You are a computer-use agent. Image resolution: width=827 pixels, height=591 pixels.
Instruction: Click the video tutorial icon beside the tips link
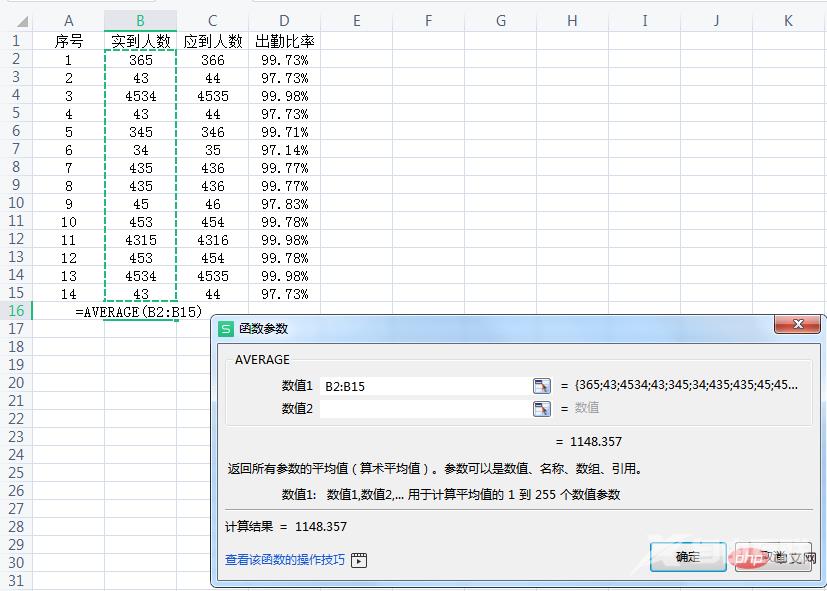(x=359, y=560)
